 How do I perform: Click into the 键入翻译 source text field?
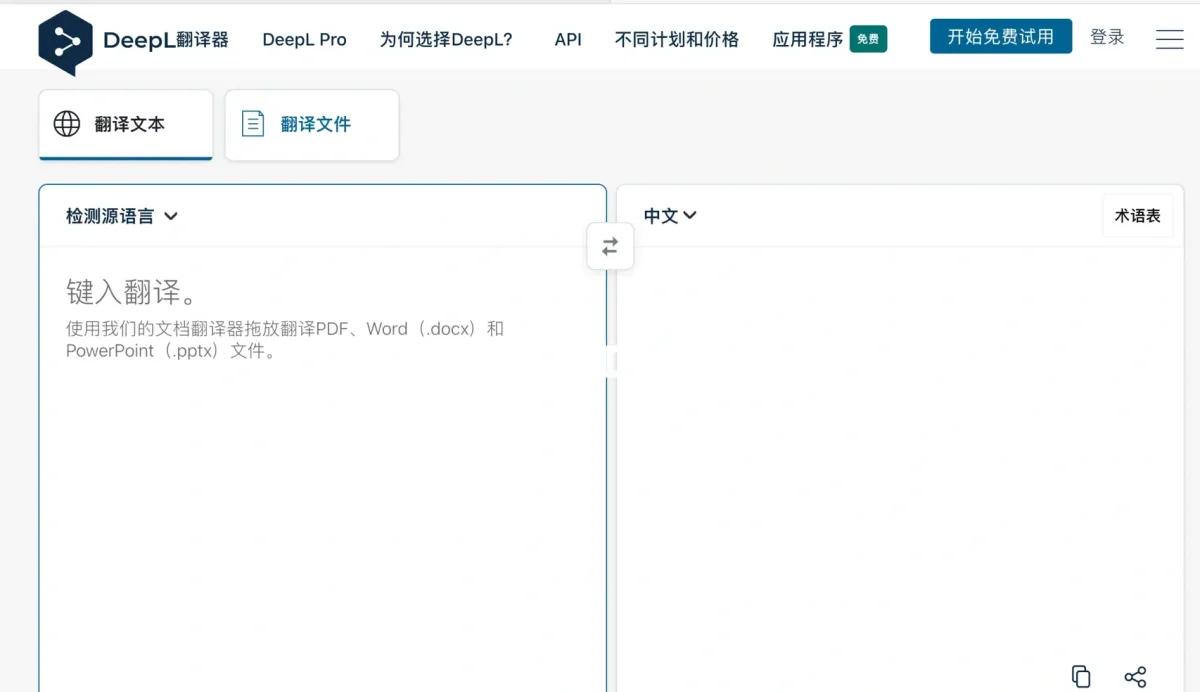click(x=323, y=470)
